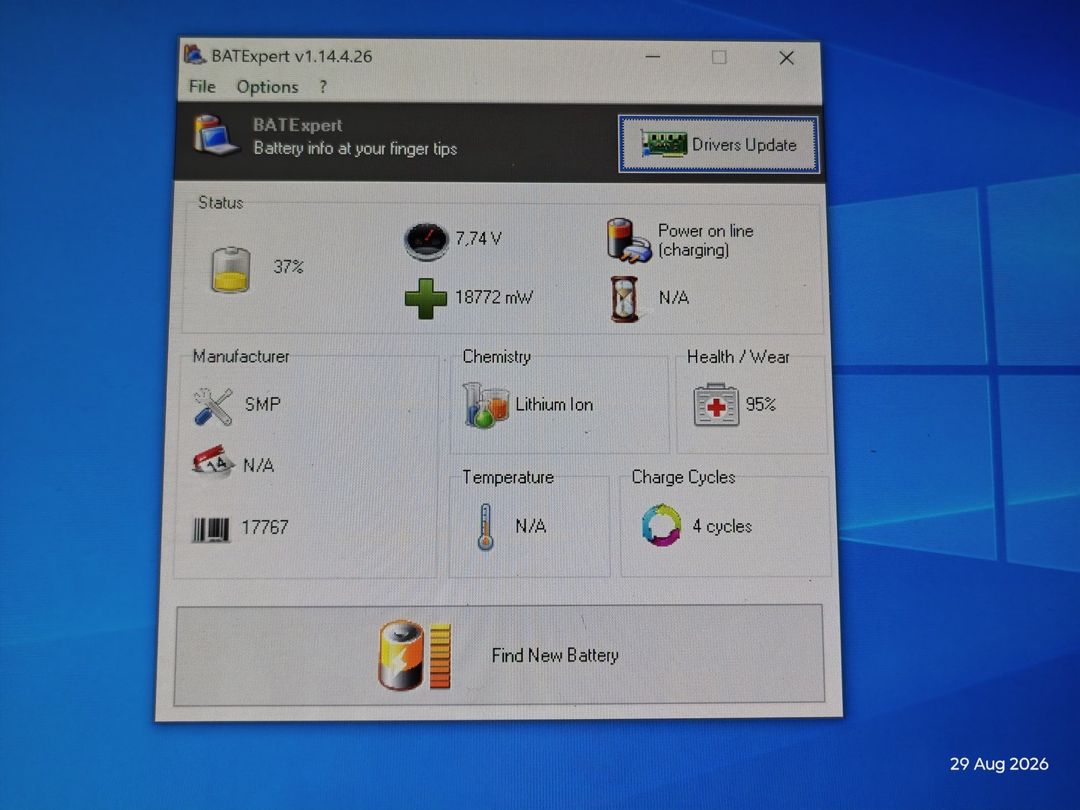Click the N/A temperature value
The height and width of the screenshot is (810, 1080).
point(530,526)
